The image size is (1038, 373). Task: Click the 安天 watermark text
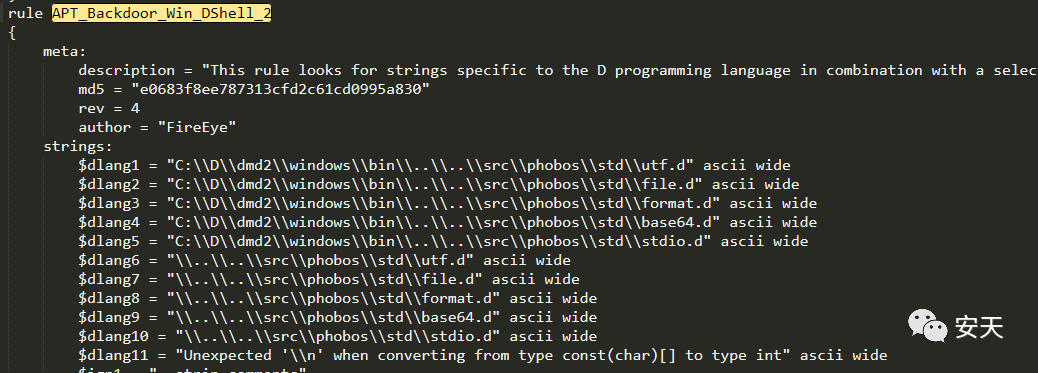tap(979, 327)
